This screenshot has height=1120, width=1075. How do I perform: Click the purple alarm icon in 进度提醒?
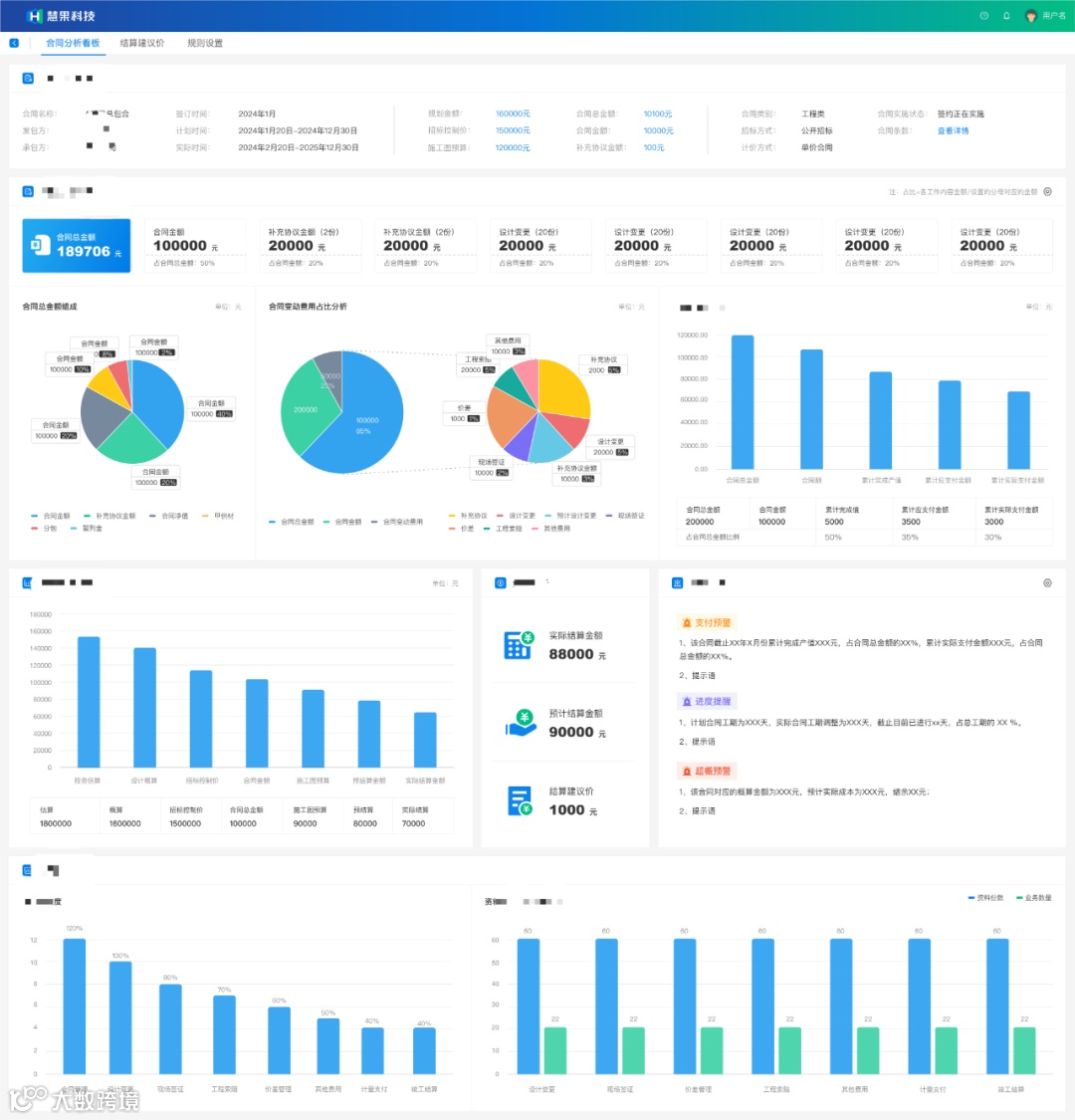click(687, 702)
